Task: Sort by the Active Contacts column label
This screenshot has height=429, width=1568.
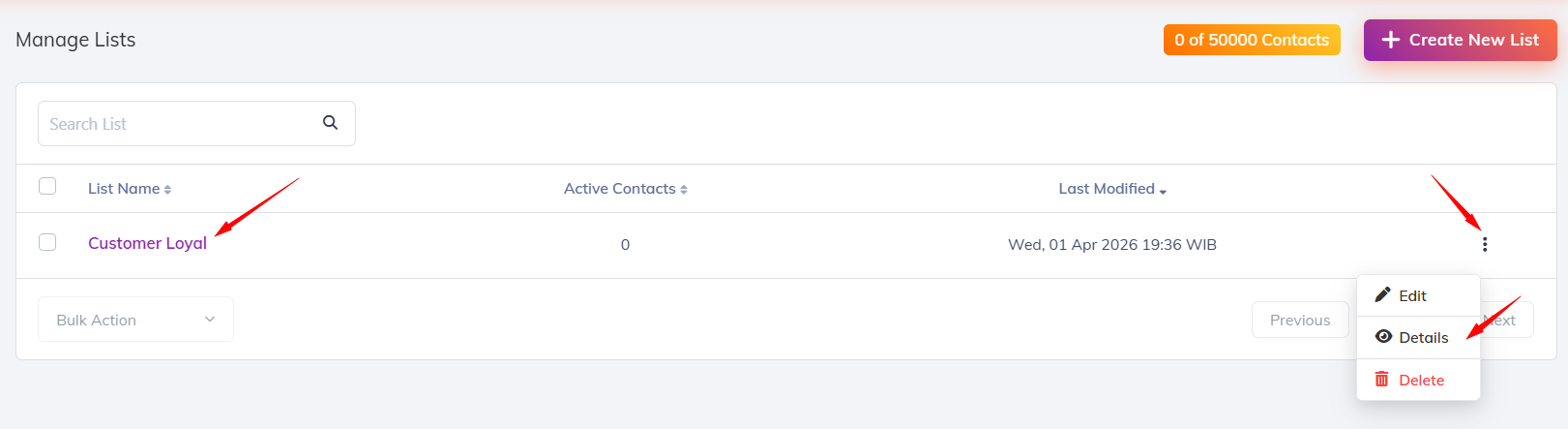Action: [619, 189]
